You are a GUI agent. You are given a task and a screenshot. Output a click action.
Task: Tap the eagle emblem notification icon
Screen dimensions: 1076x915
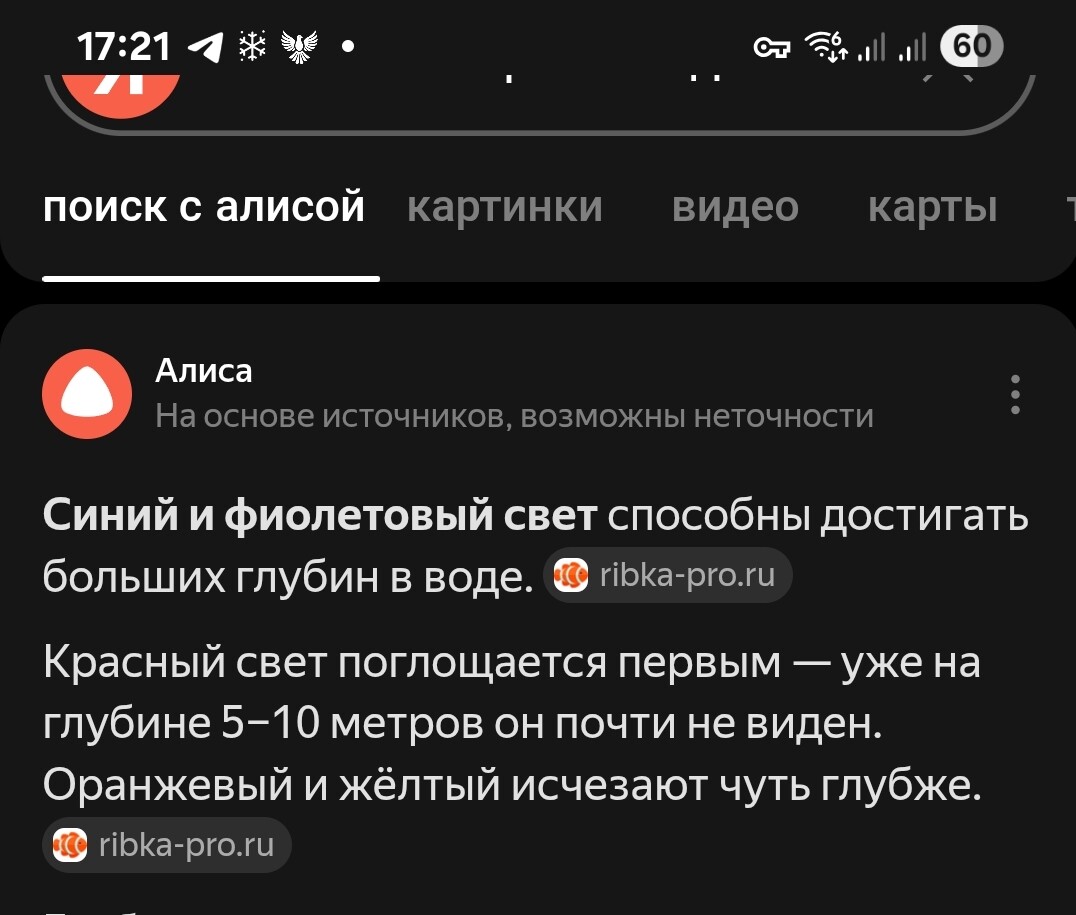(299, 47)
